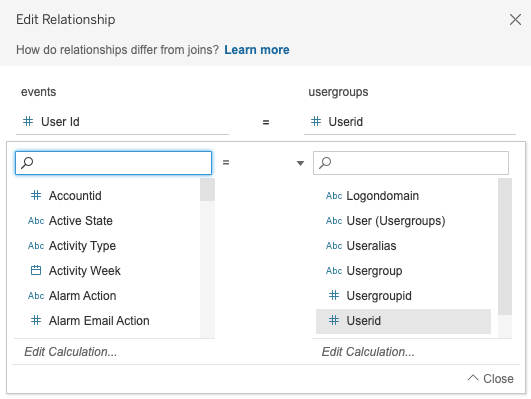Click the Abc icon beside Useralias
The width and height of the screenshot is (531, 399).
tap(334, 246)
